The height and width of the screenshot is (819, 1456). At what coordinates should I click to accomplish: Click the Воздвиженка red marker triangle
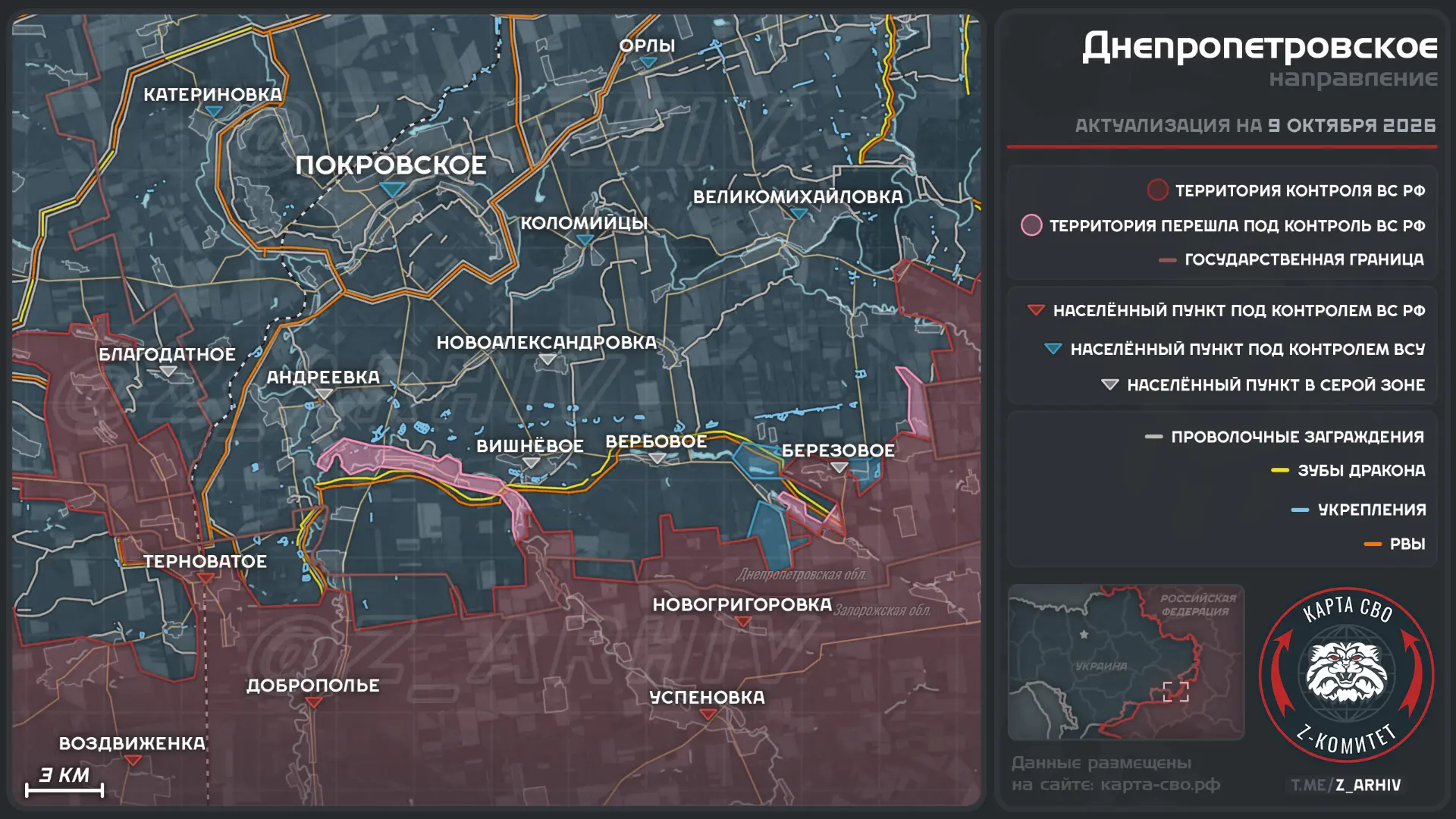tap(133, 760)
